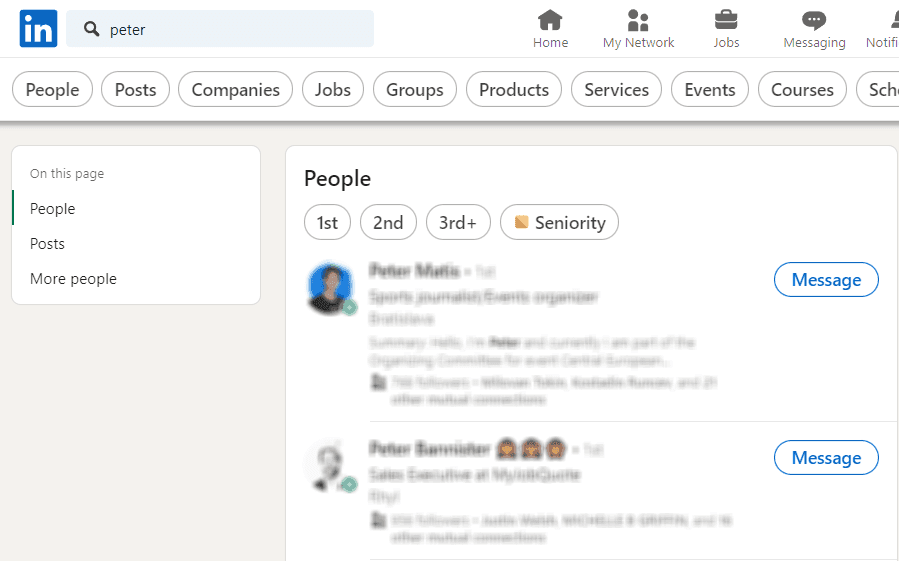Viewport: 899px width, 561px height.
Task: Click the search magnifier icon
Action: 91,29
